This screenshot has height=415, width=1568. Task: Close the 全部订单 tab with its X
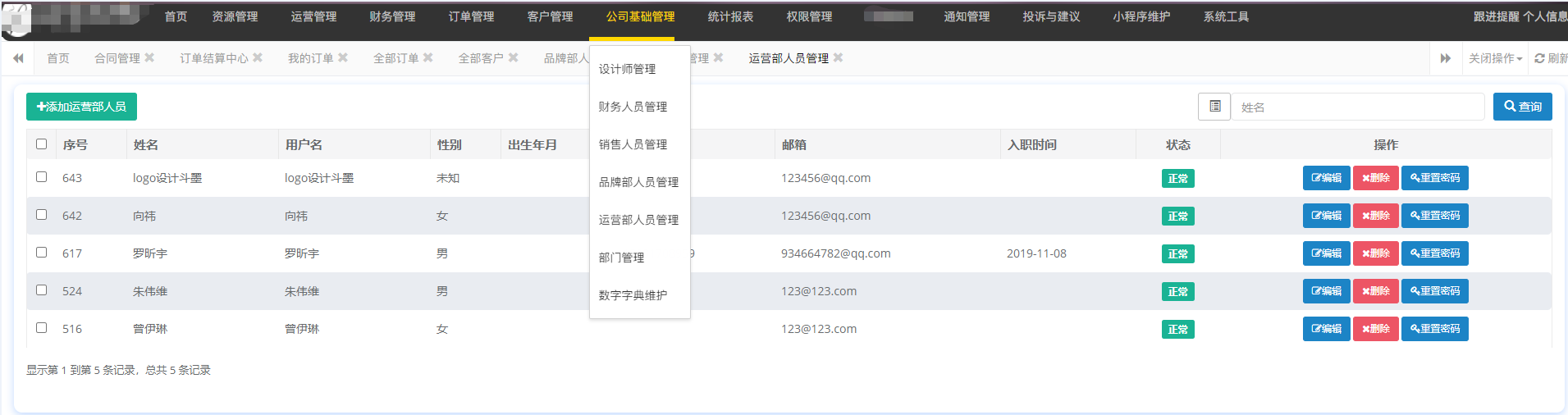click(428, 57)
